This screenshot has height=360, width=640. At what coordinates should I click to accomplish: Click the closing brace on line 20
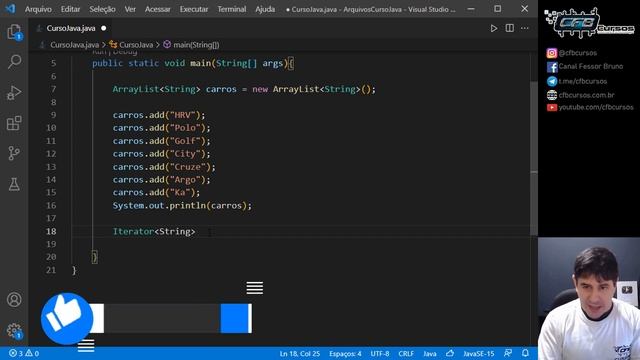95,257
